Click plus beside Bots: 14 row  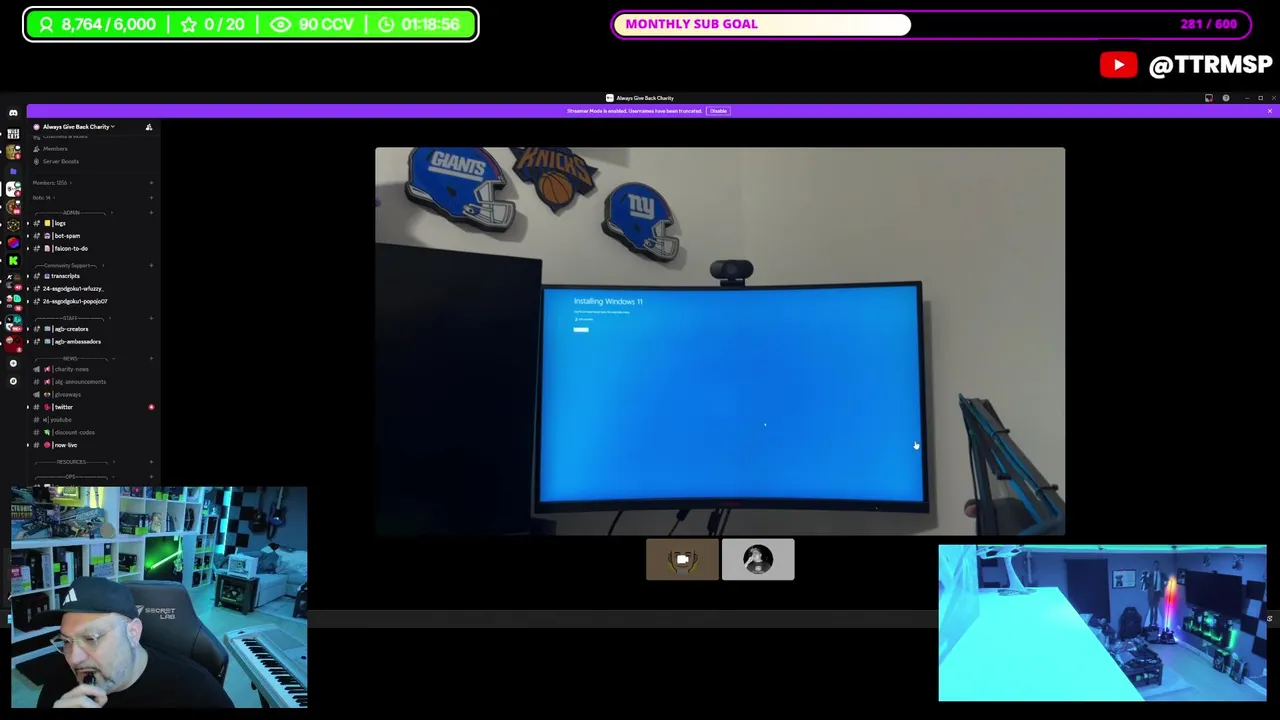[151, 197]
